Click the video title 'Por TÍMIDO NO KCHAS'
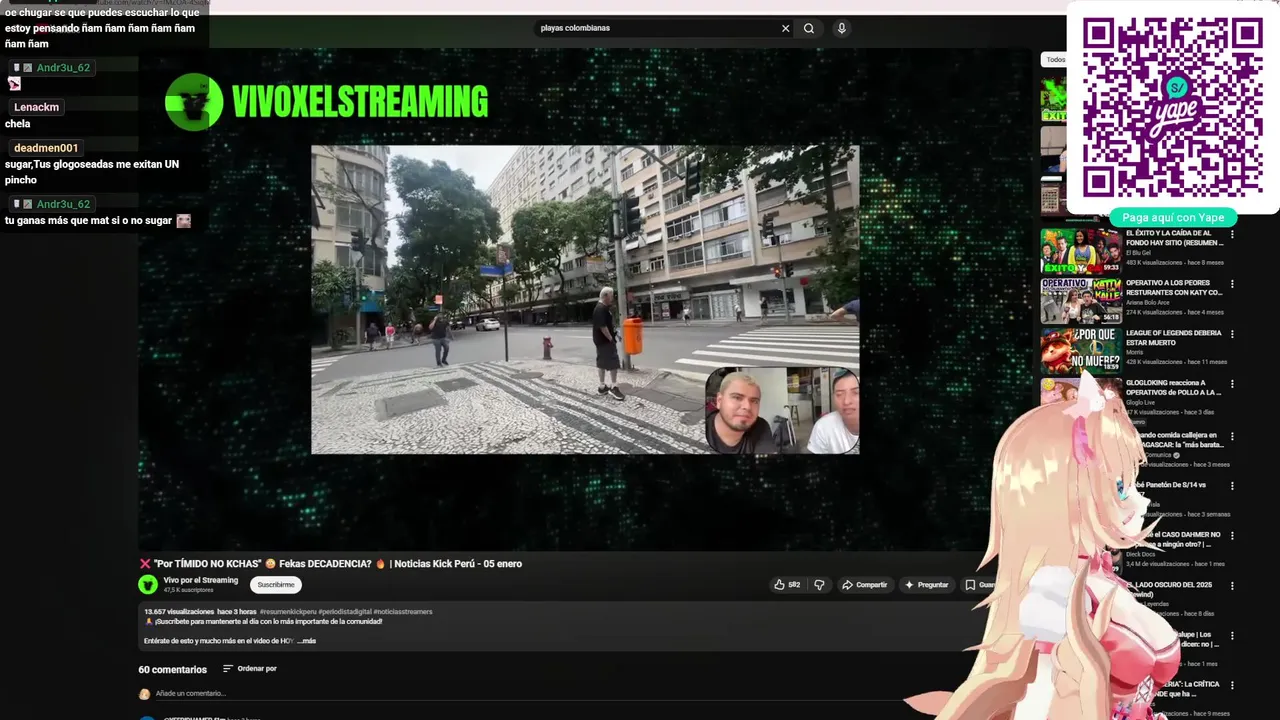 tap(331, 564)
